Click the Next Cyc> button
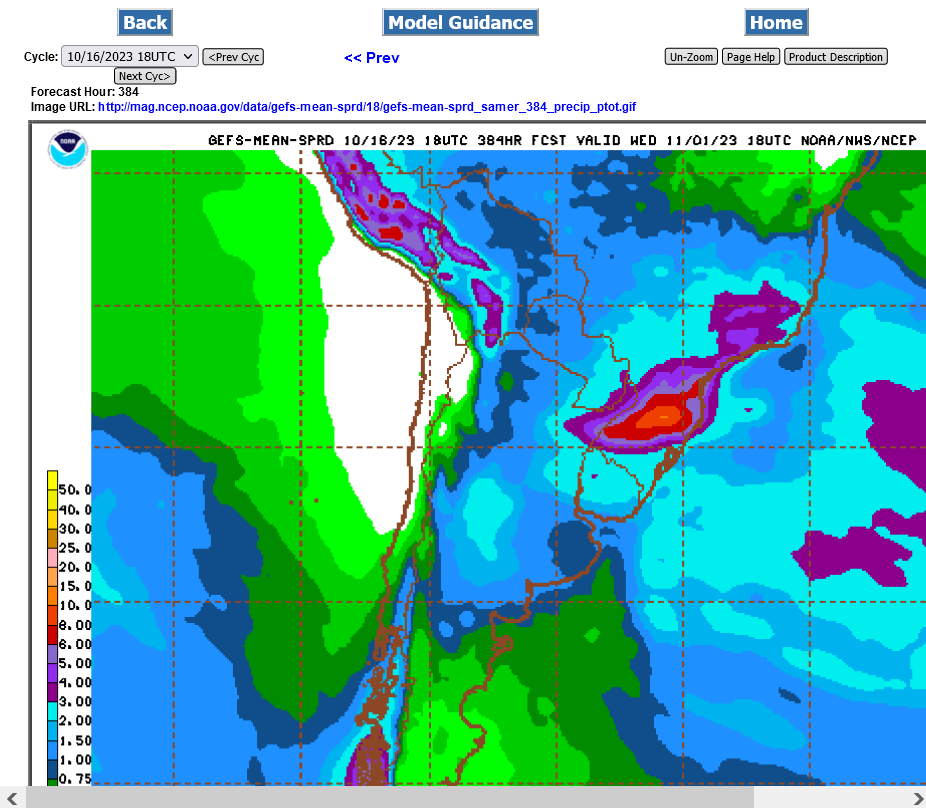The width and height of the screenshot is (926, 808). pos(145,76)
